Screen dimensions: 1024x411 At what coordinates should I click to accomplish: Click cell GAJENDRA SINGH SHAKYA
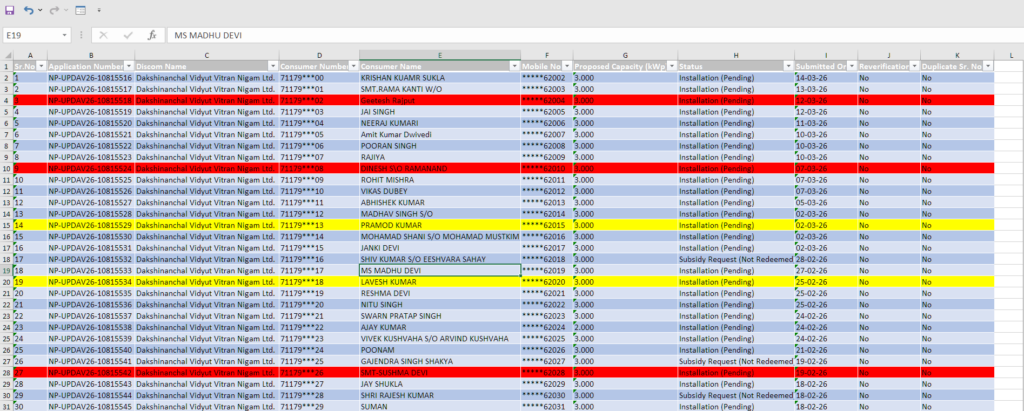(440, 361)
